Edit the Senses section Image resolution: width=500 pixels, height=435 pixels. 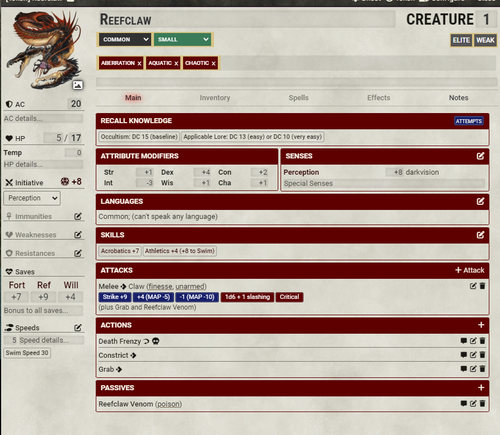click(x=480, y=156)
